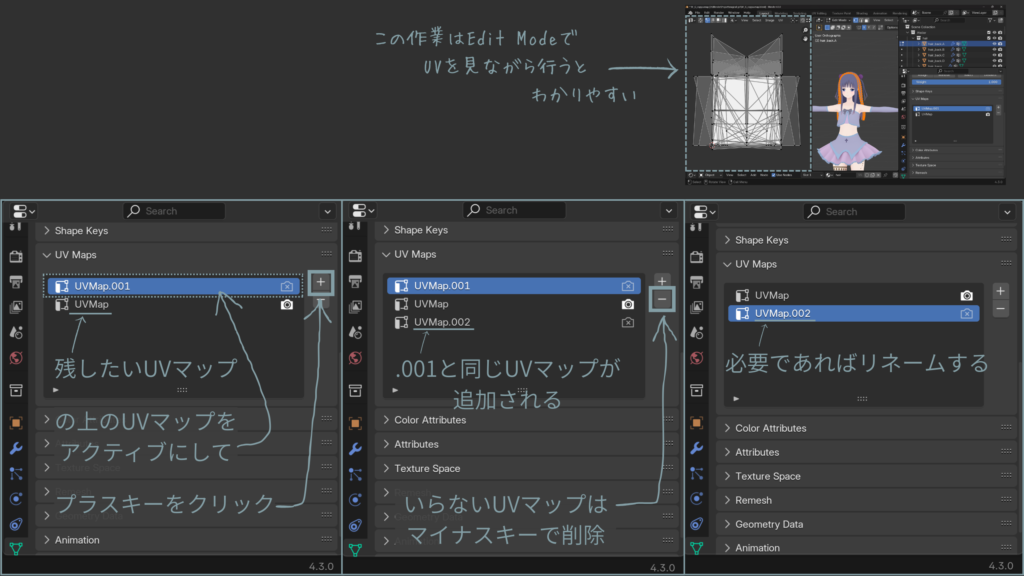Open Output properties printer icon in middle panel
Image resolution: width=1024 pixels, height=576 pixels.
tap(355, 281)
